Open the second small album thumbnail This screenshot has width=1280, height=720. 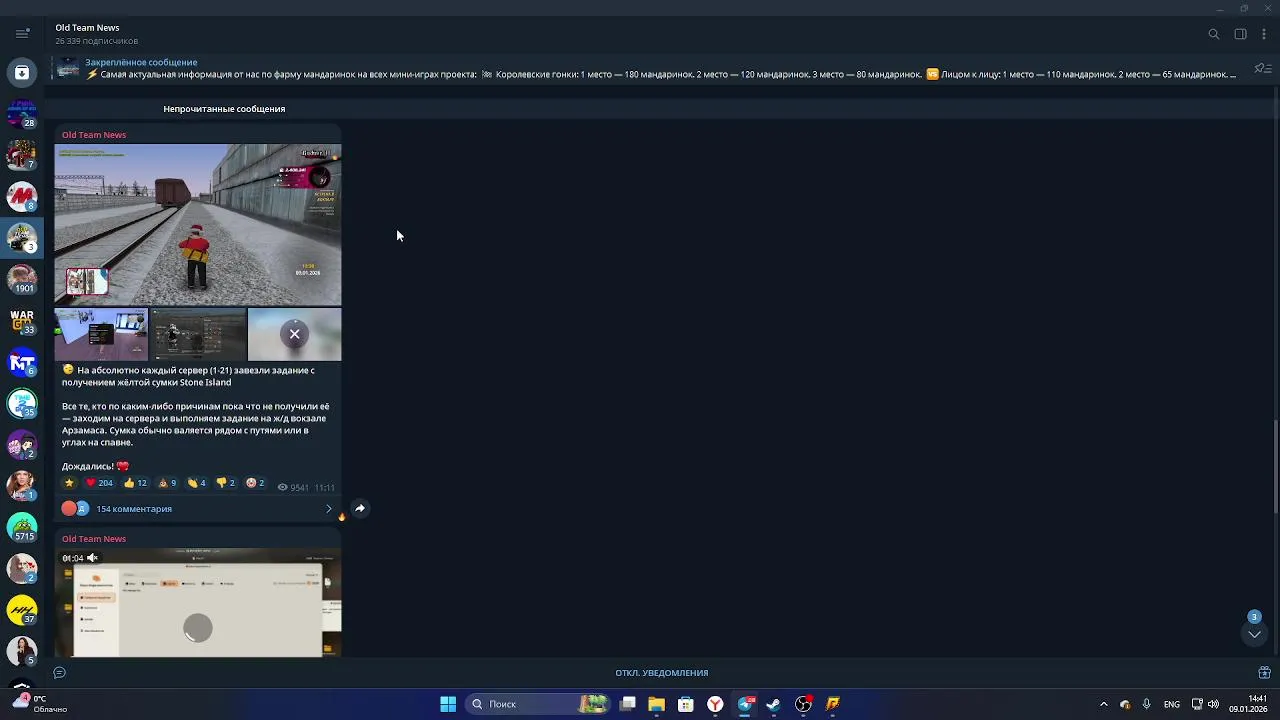tap(198, 334)
